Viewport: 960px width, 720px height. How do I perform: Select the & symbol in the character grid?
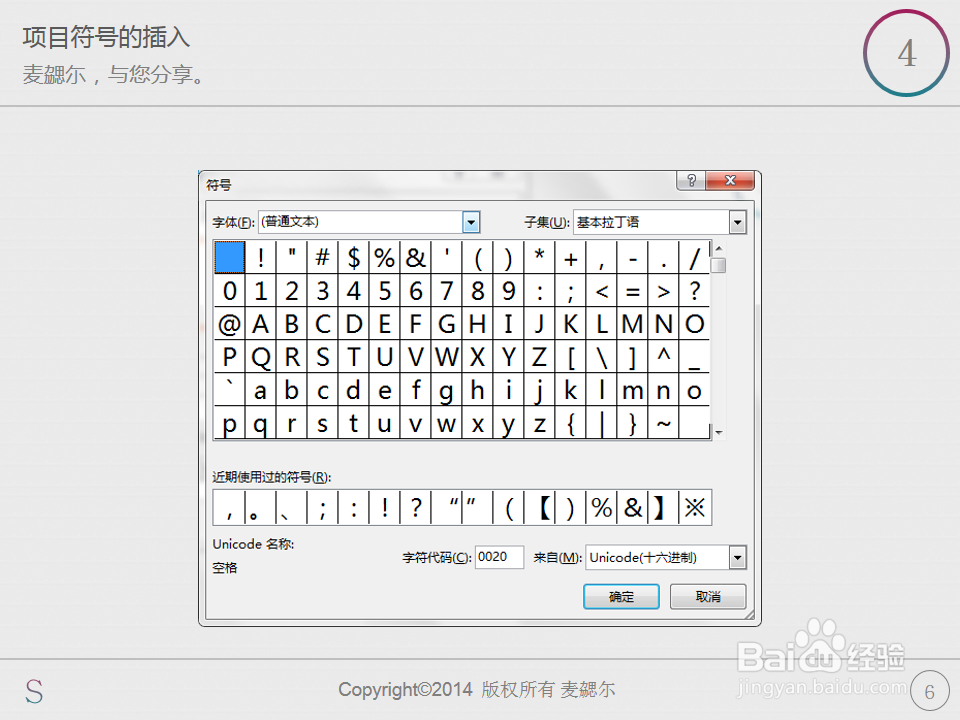pos(415,257)
